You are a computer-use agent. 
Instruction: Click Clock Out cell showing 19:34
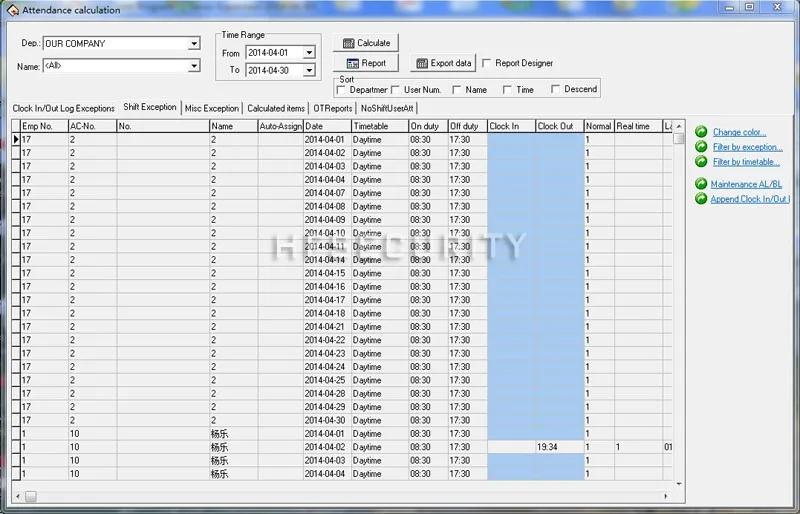pyautogui.click(x=560, y=447)
